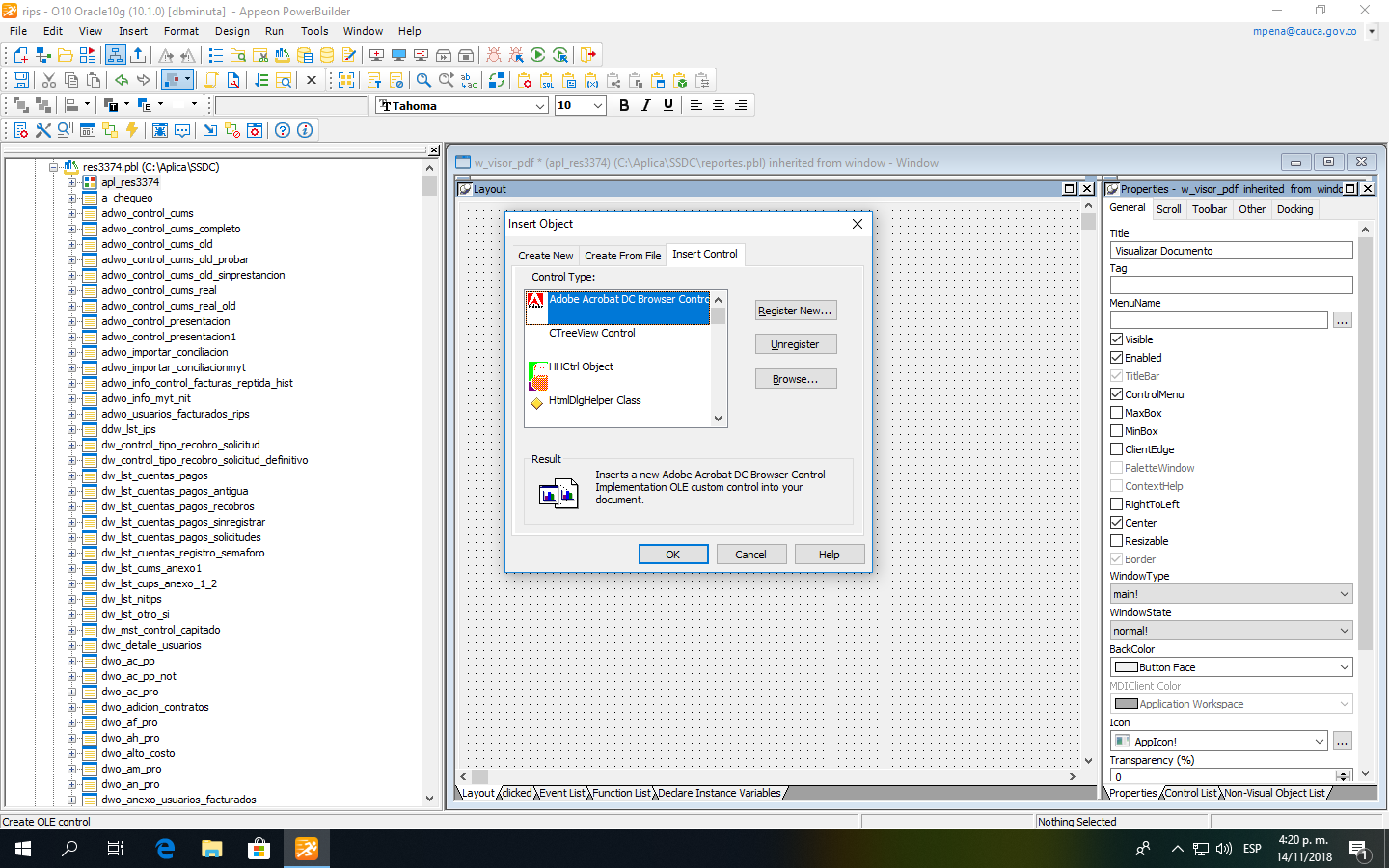Click the Save icon in toolbar
This screenshot has width=1389, height=868.
(x=20, y=80)
